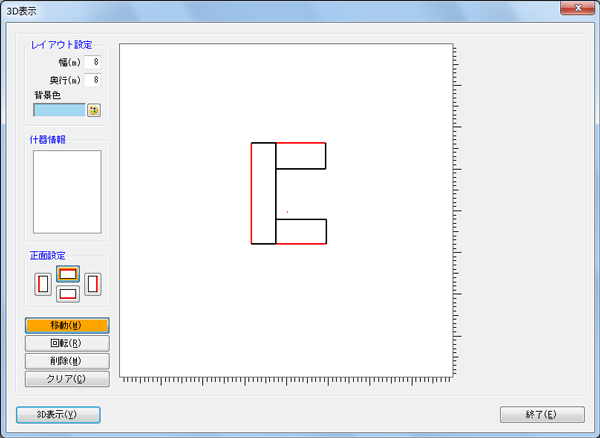Click the 幅(m) width input field
Image resolution: width=600 pixels, height=438 pixels.
click(x=92, y=62)
